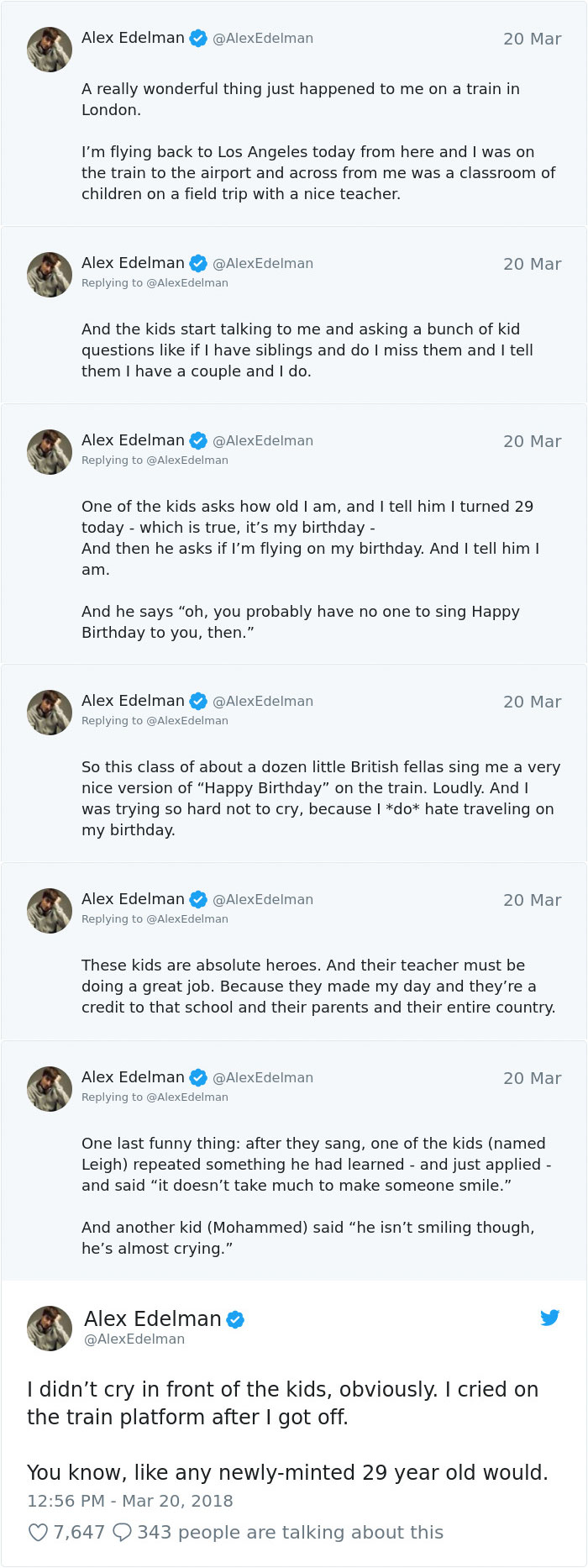Click the heart like icon

(38, 1532)
